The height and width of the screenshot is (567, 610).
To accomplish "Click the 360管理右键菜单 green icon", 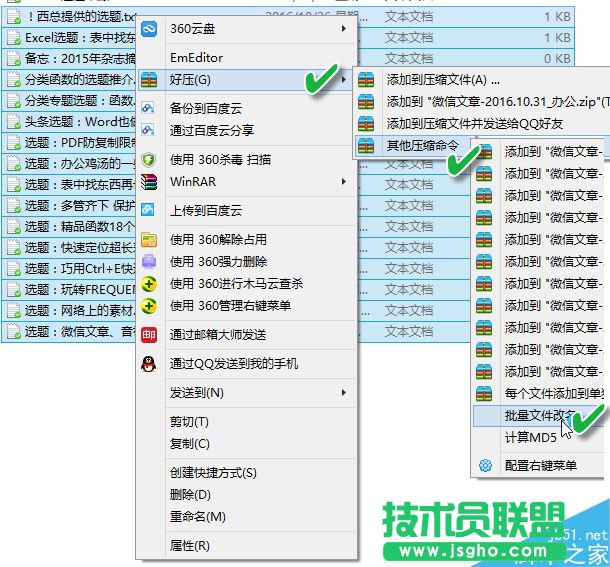I will (x=149, y=306).
